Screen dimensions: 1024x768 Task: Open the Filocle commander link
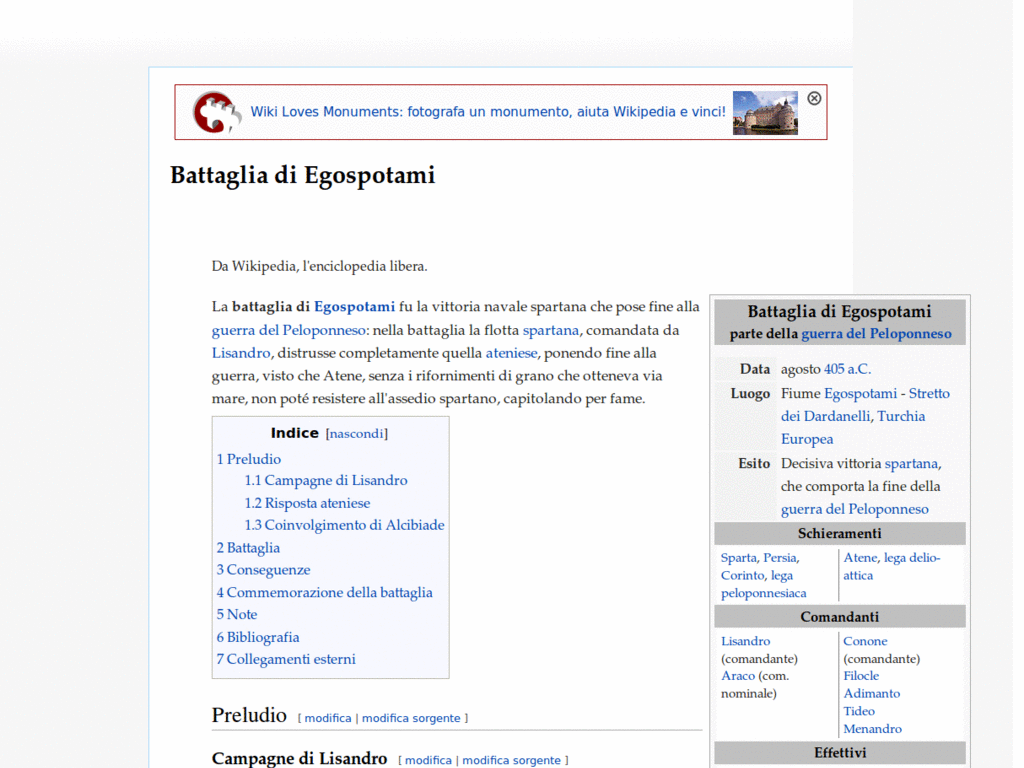click(861, 676)
